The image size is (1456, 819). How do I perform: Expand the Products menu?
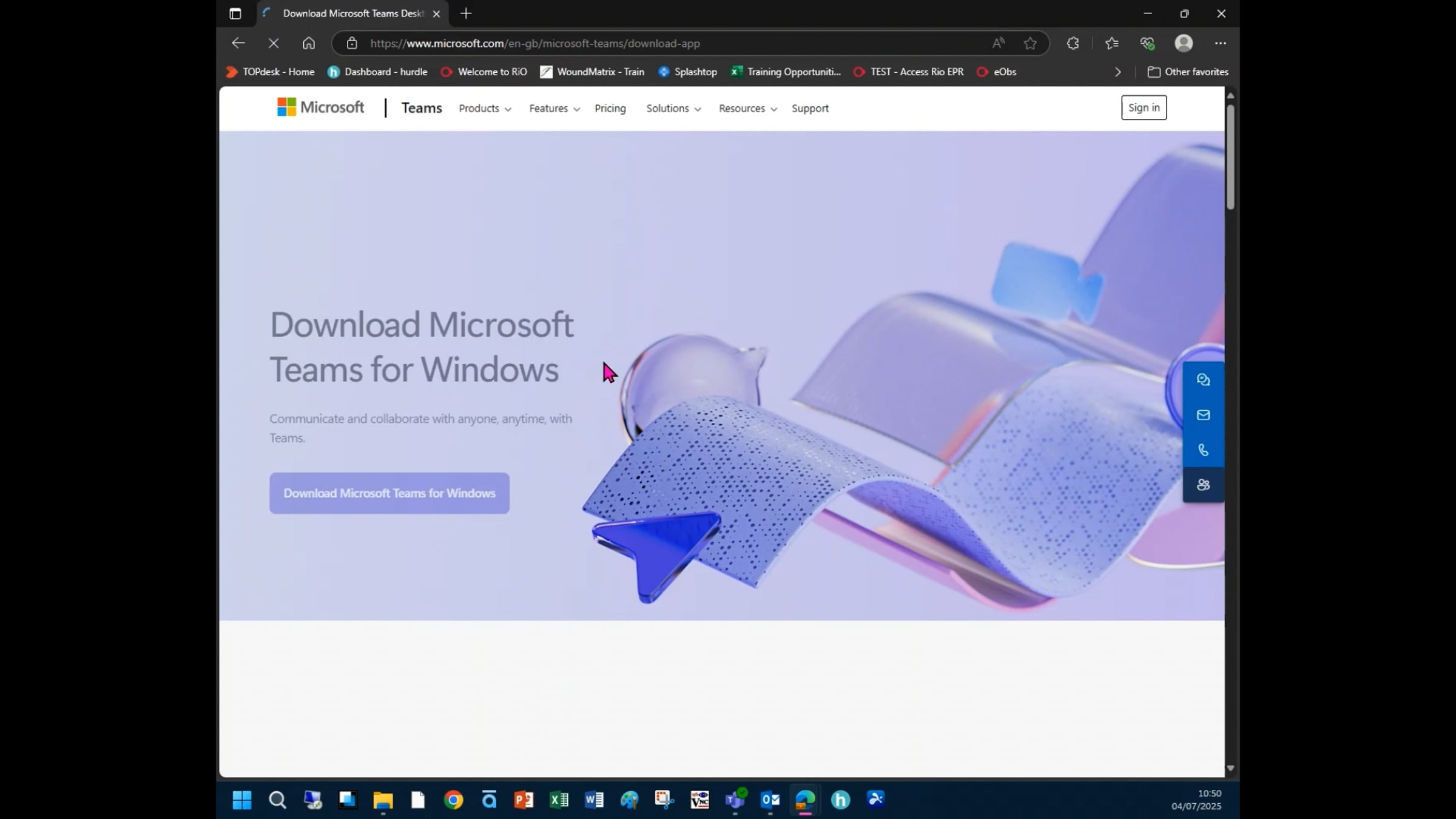[485, 109]
